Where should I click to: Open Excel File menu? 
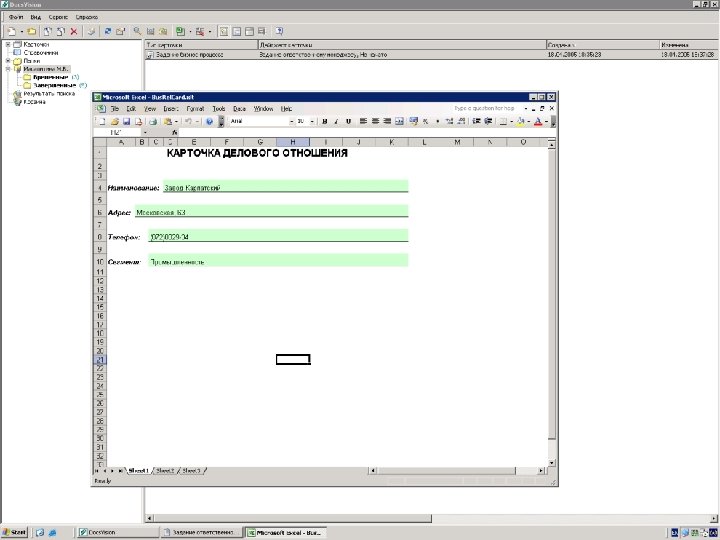[x=115, y=109]
